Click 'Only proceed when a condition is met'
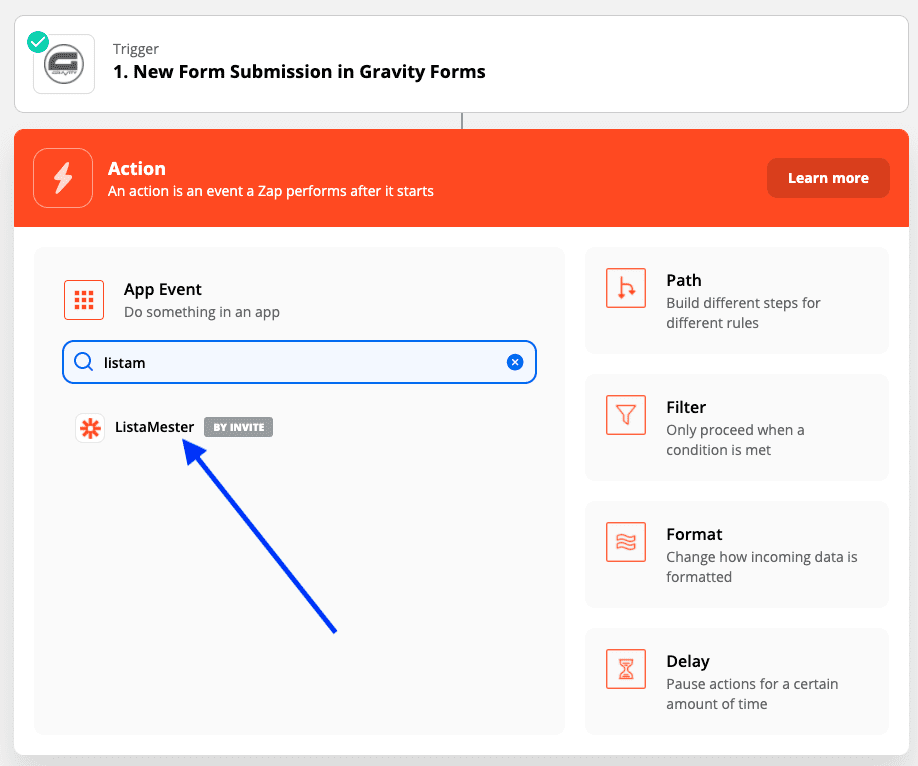The height and width of the screenshot is (766, 918). click(735, 440)
